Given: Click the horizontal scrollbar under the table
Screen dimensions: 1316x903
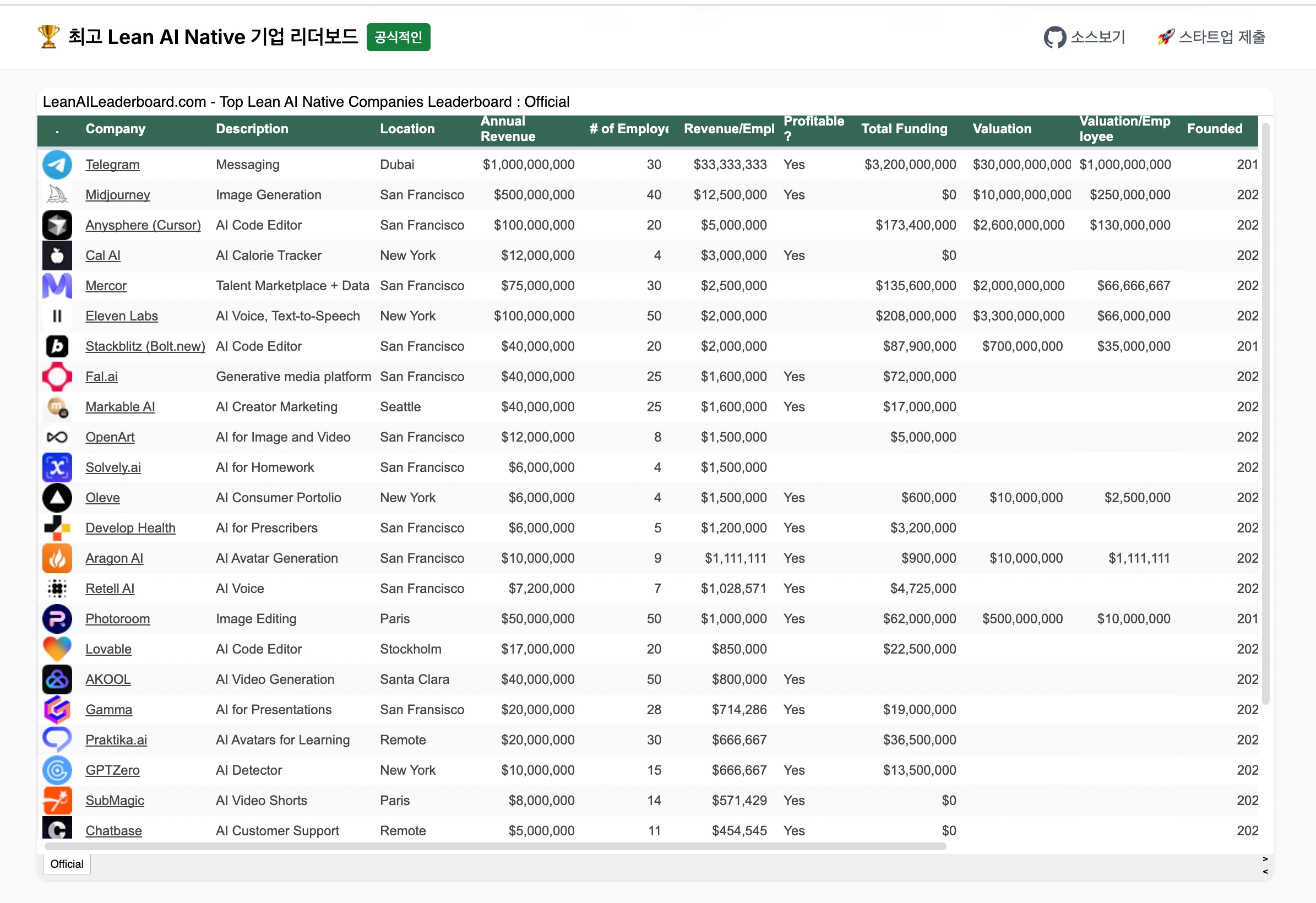Looking at the screenshot, I should [496, 846].
